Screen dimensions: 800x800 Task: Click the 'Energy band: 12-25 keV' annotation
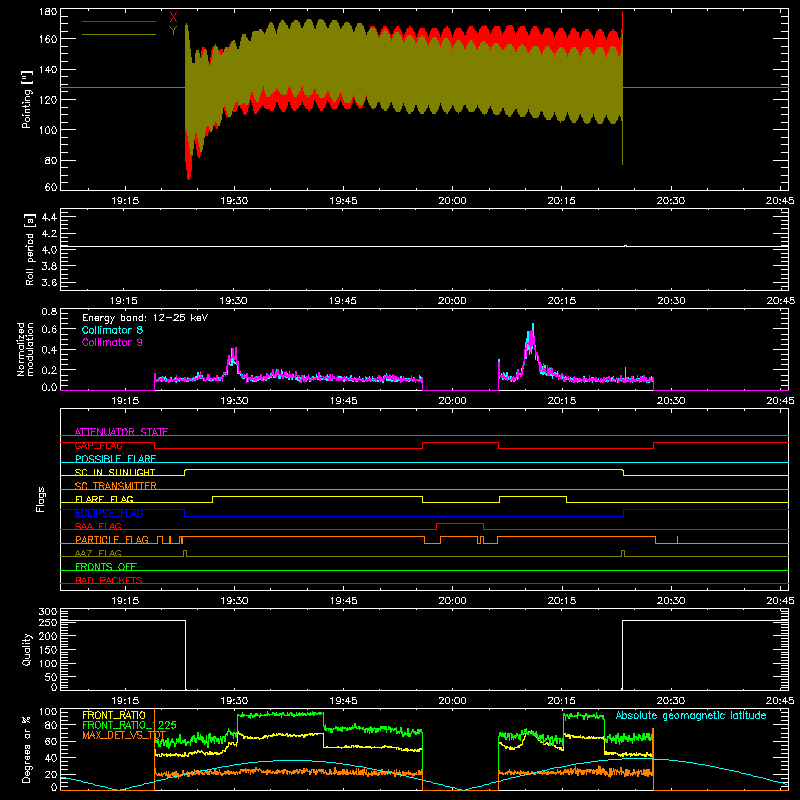pyautogui.click(x=145, y=318)
